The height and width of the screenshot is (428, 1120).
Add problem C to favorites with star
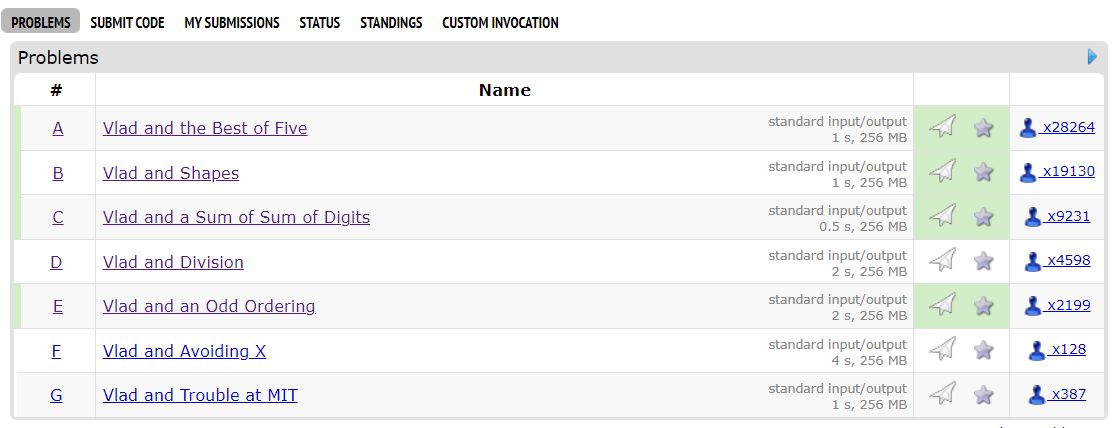coord(984,216)
